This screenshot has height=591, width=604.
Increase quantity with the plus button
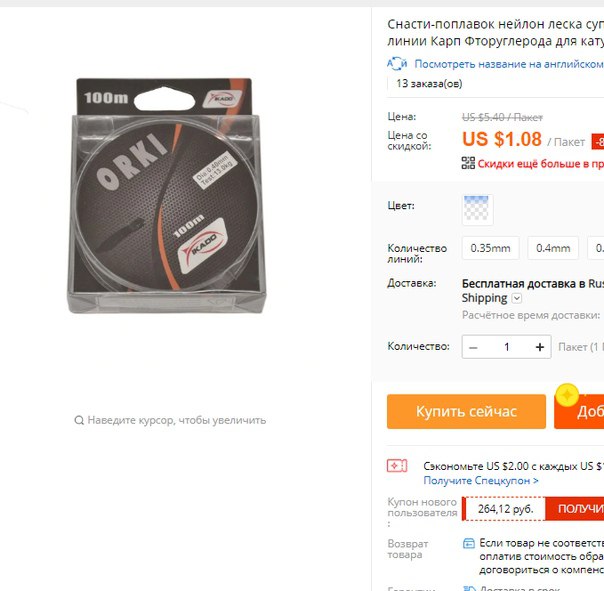(540, 347)
